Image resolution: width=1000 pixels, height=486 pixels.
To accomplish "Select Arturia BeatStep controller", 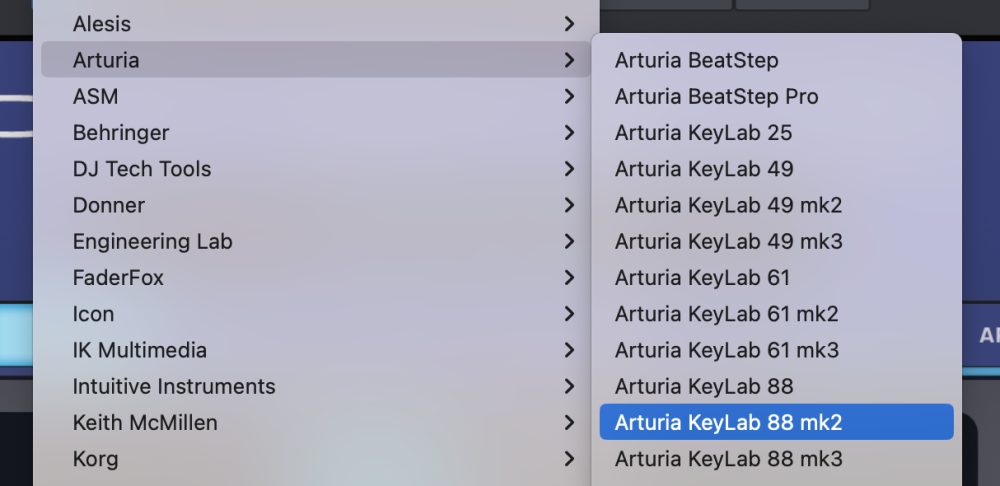I will 696,60.
